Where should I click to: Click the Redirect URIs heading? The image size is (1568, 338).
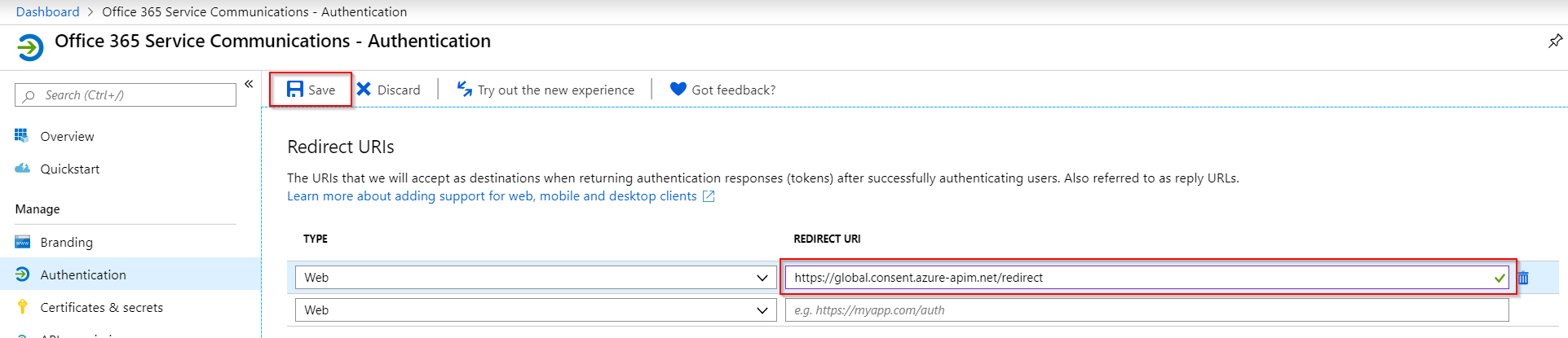(x=341, y=147)
